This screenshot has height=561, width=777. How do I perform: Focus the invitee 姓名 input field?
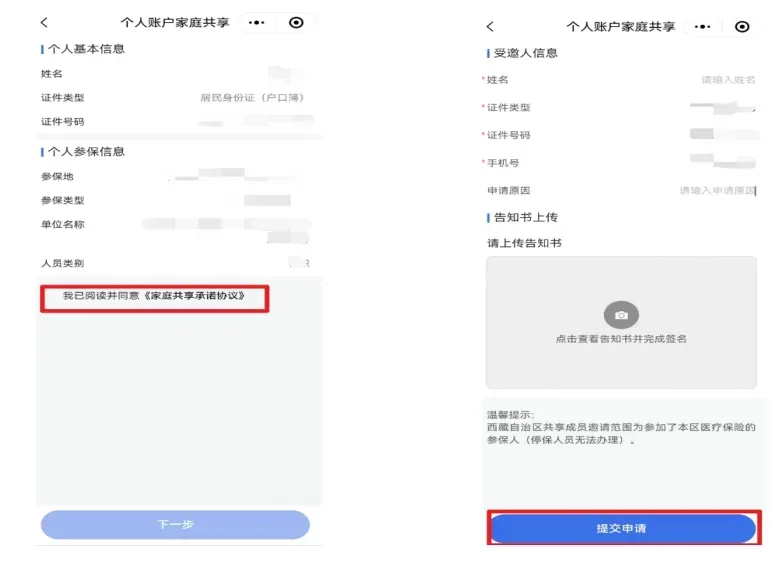click(621, 80)
